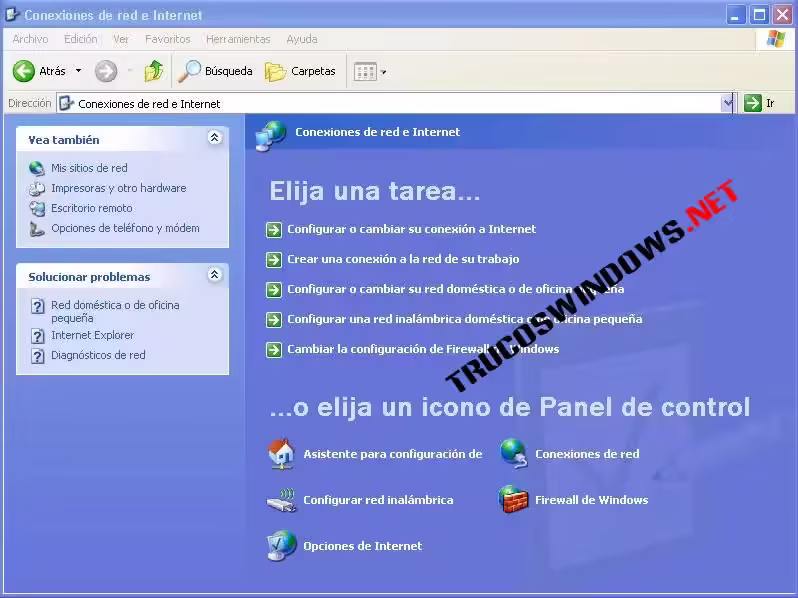This screenshot has width=798, height=598.
Task: Open the Views dropdown arrow
Action: (x=384, y=72)
